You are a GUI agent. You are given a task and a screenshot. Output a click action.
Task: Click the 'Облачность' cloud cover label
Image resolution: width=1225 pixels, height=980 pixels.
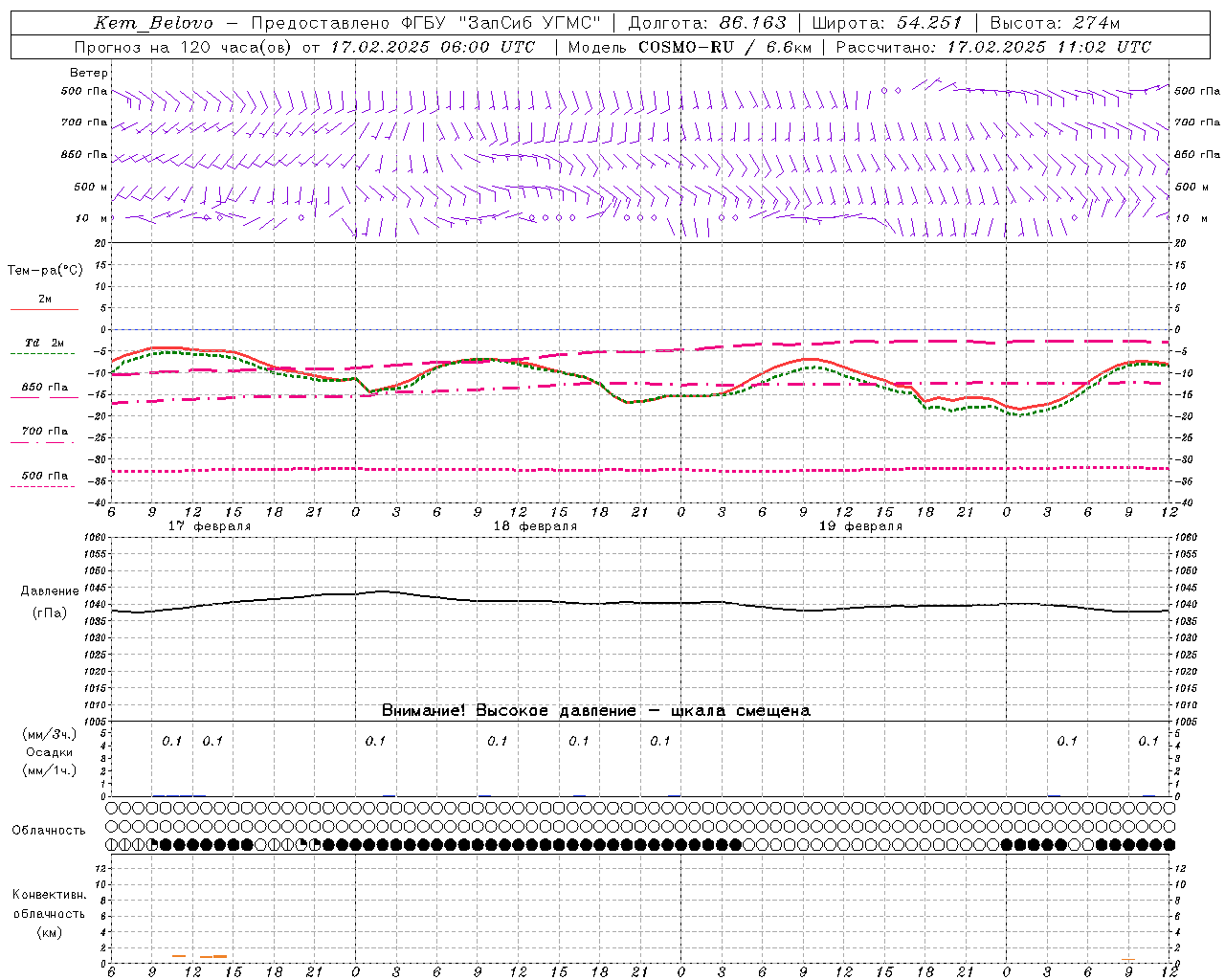(x=49, y=831)
